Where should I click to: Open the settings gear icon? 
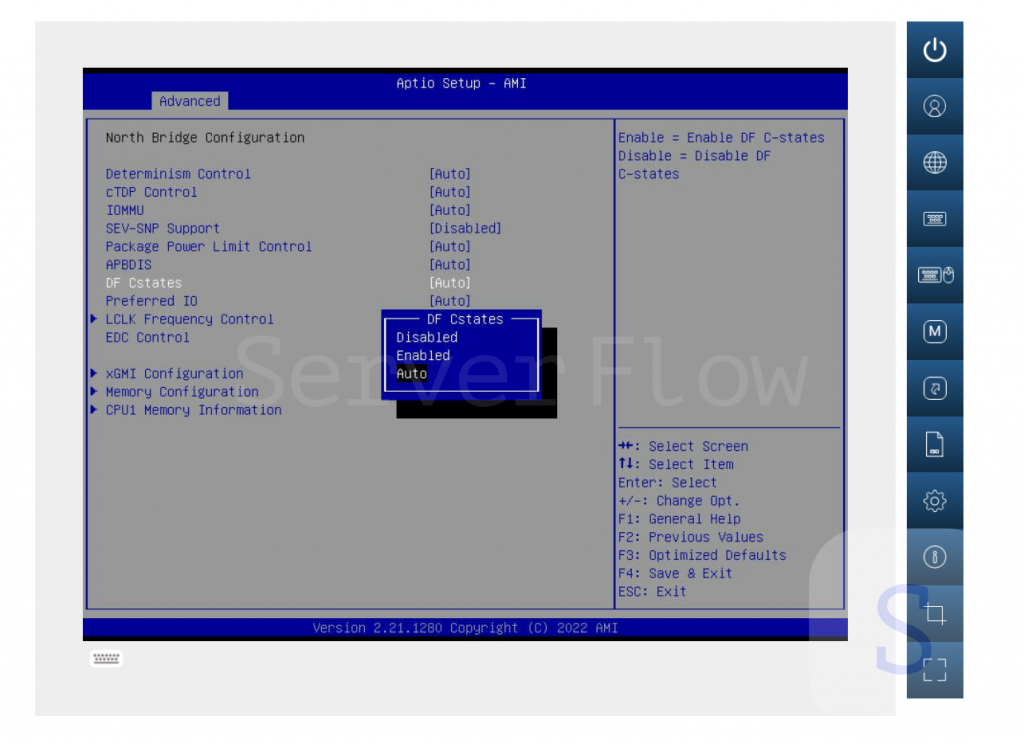pos(934,501)
